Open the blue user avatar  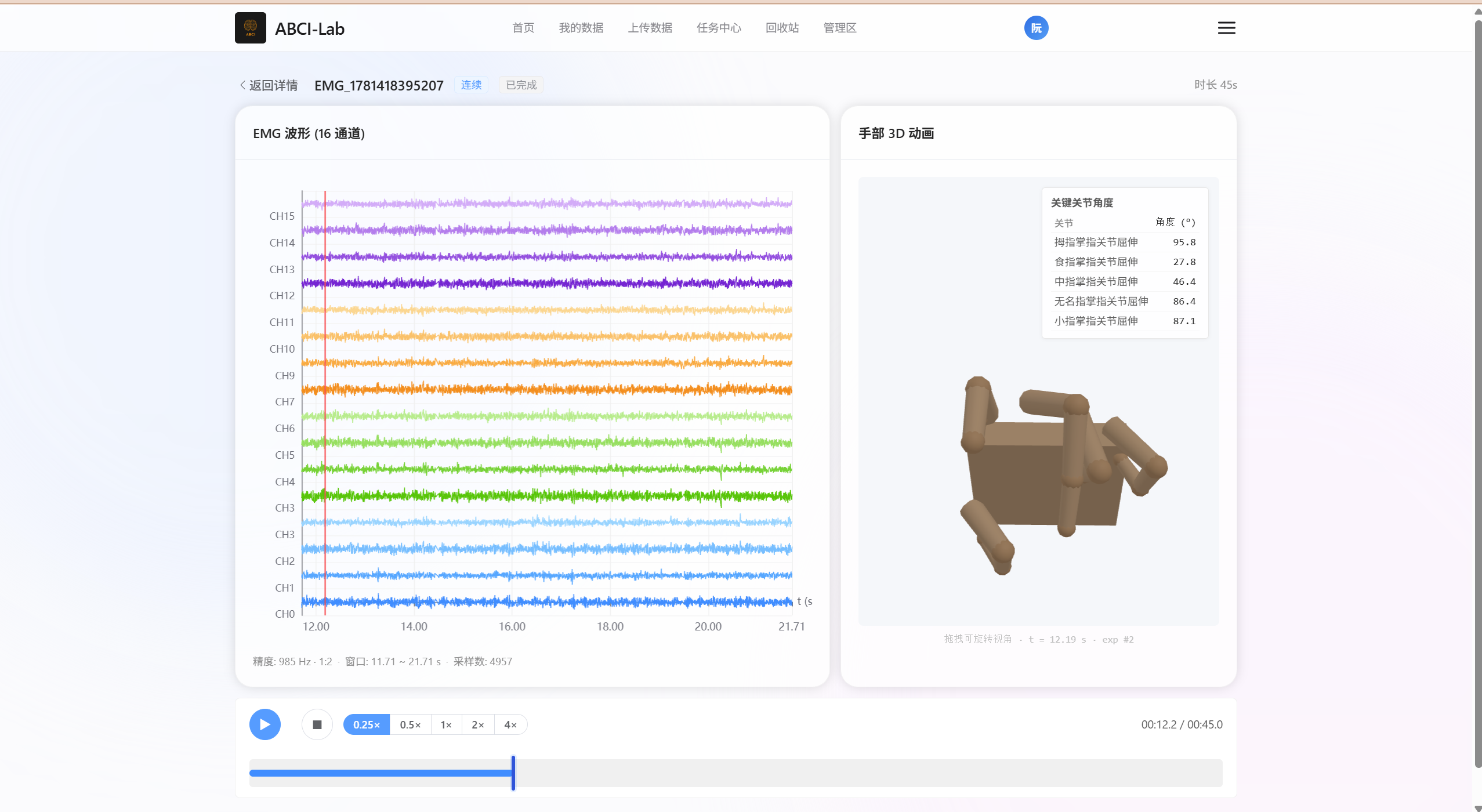(1036, 28)
